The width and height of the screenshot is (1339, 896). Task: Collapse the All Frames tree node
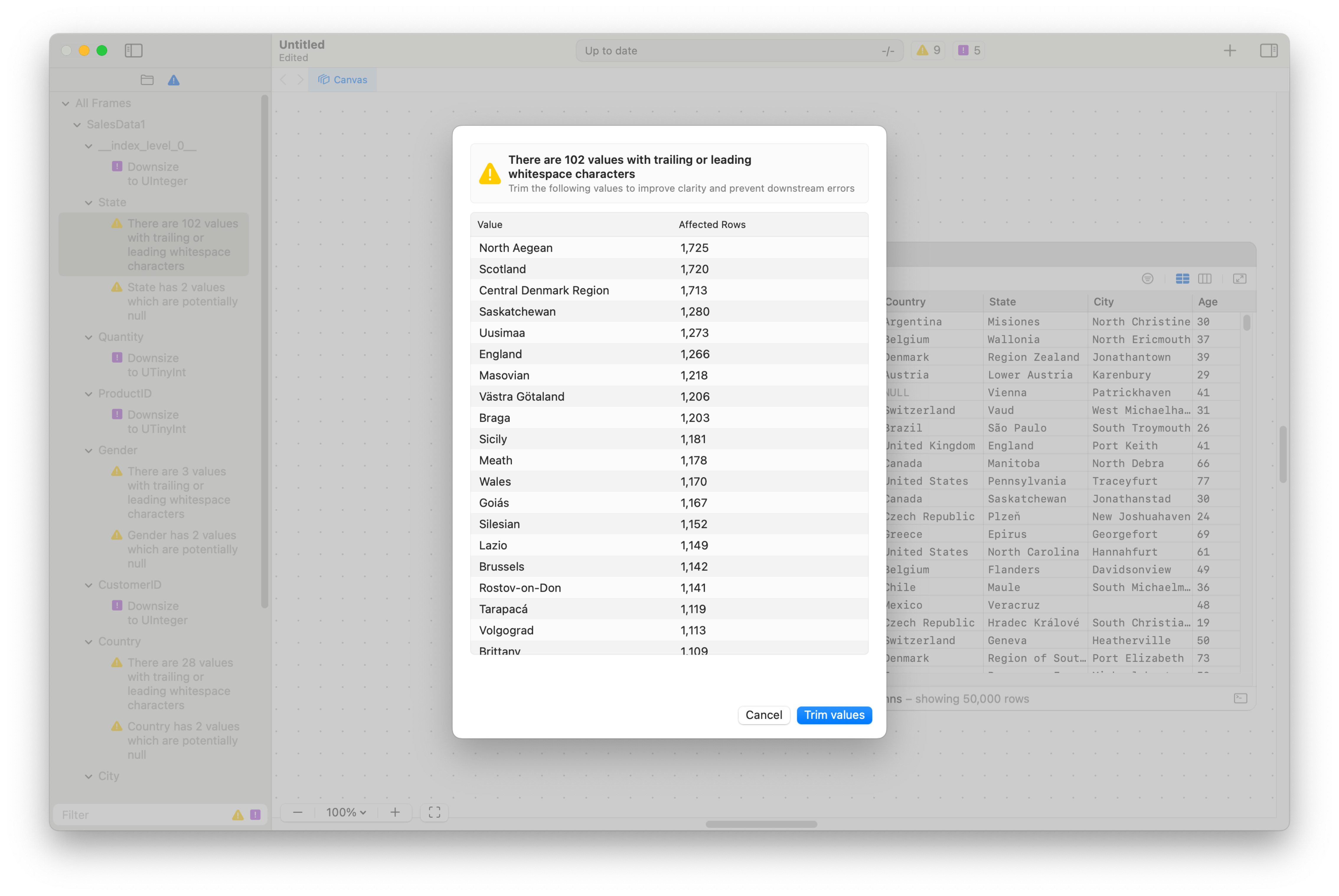click(66, 103)
